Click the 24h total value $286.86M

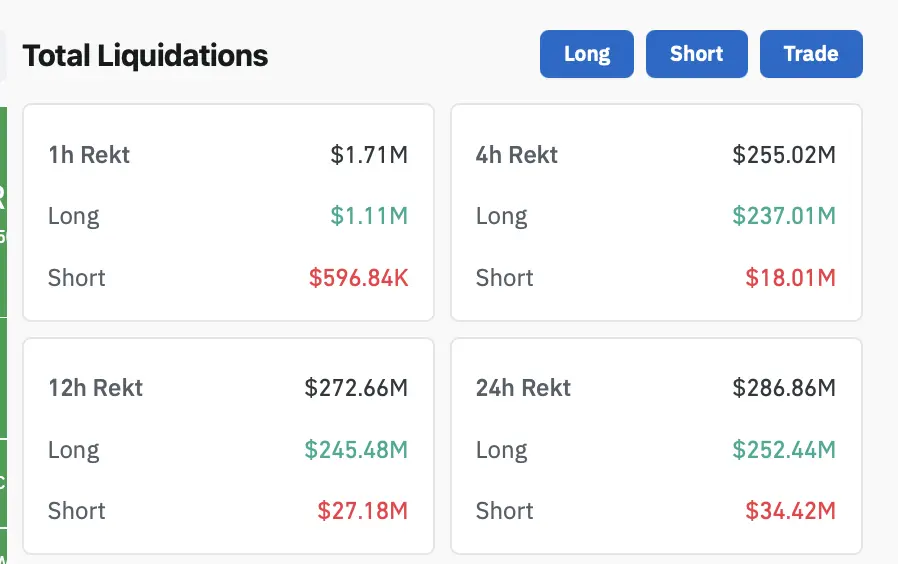(x=784, y=388)
